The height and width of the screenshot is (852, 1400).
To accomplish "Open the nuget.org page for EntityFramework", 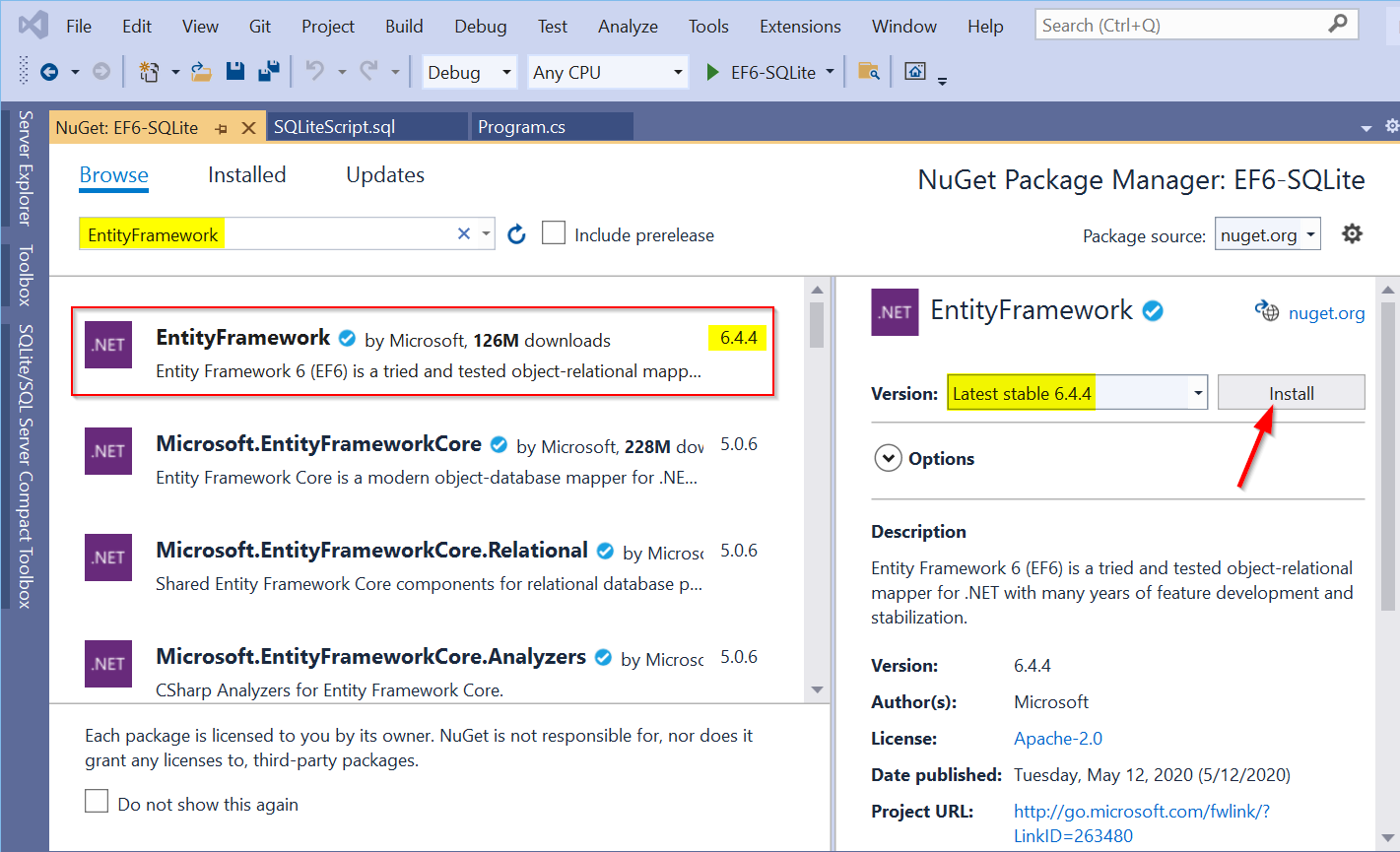I will (x=1326, y=312).
